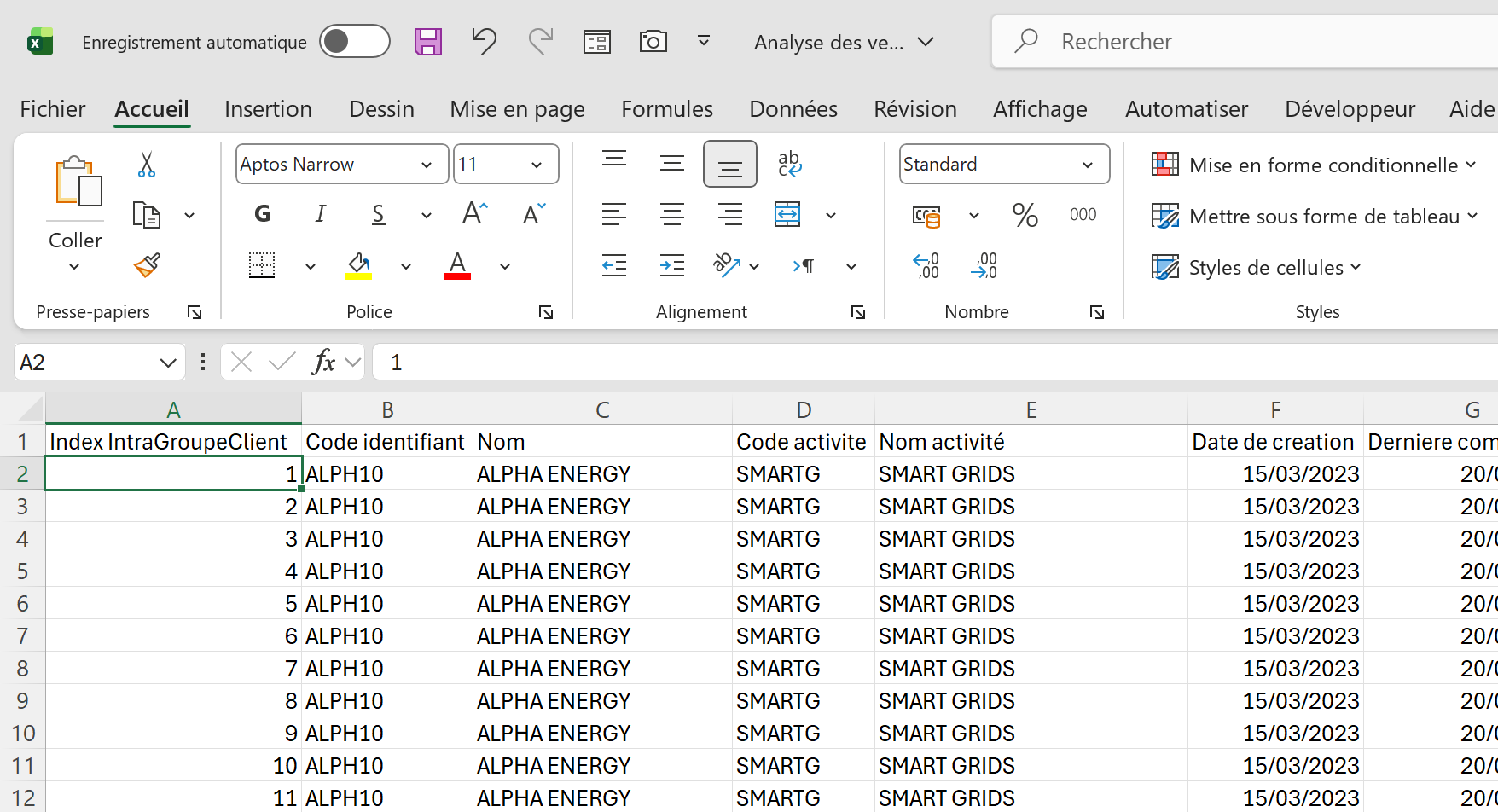The width and height of the screenshot is (1498, 812).
Task: Click the increase font size icon
Action: pyautogui.click(x=474, y=214)
